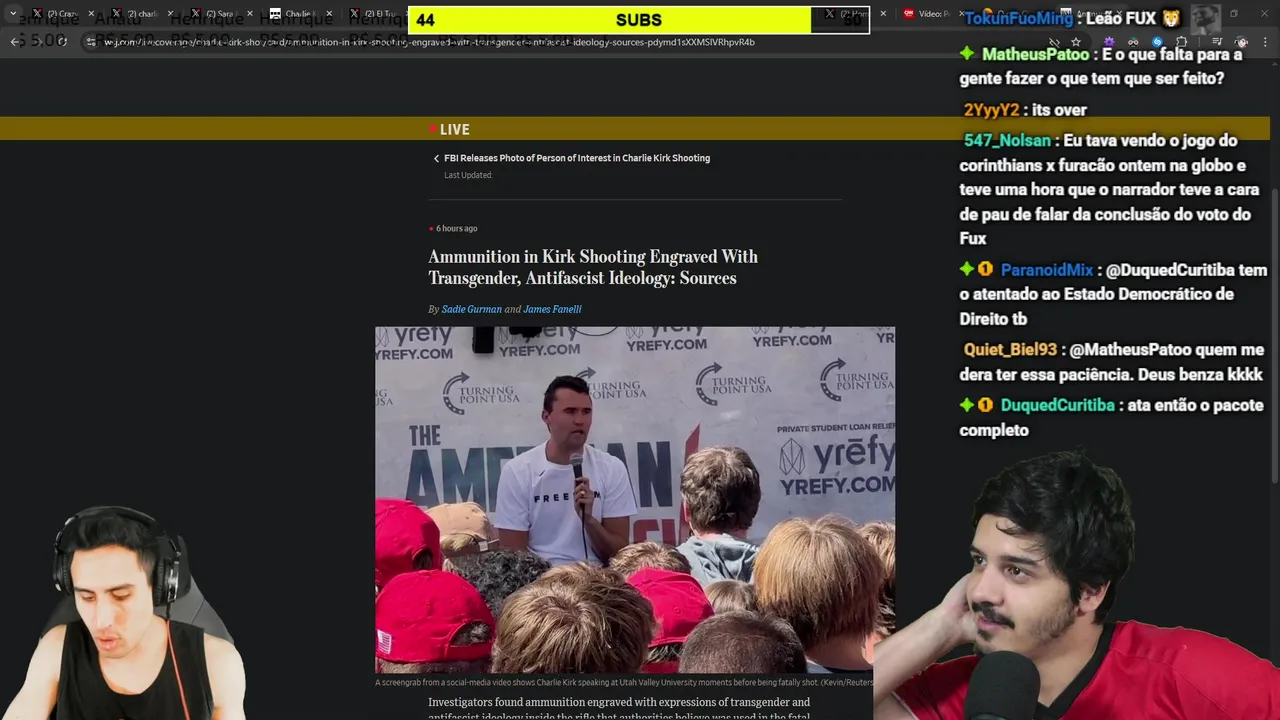The height and width of the screenshot is (720, 1280).
Task: Click the "6 hours ago" timestamp
Action: [456, 228]
